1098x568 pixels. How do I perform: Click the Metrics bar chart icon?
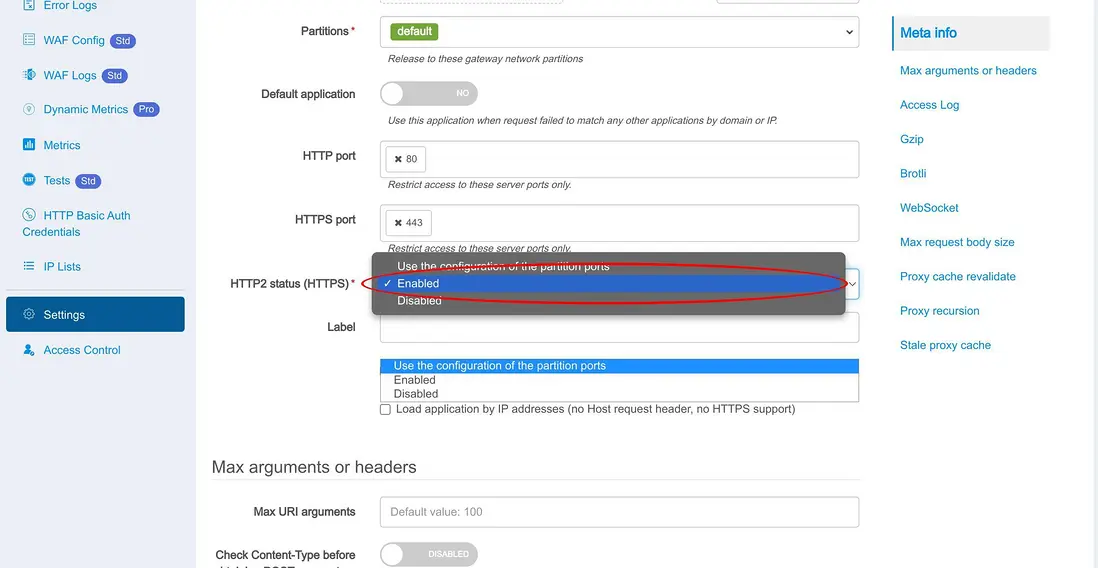(x=28, y=145)
